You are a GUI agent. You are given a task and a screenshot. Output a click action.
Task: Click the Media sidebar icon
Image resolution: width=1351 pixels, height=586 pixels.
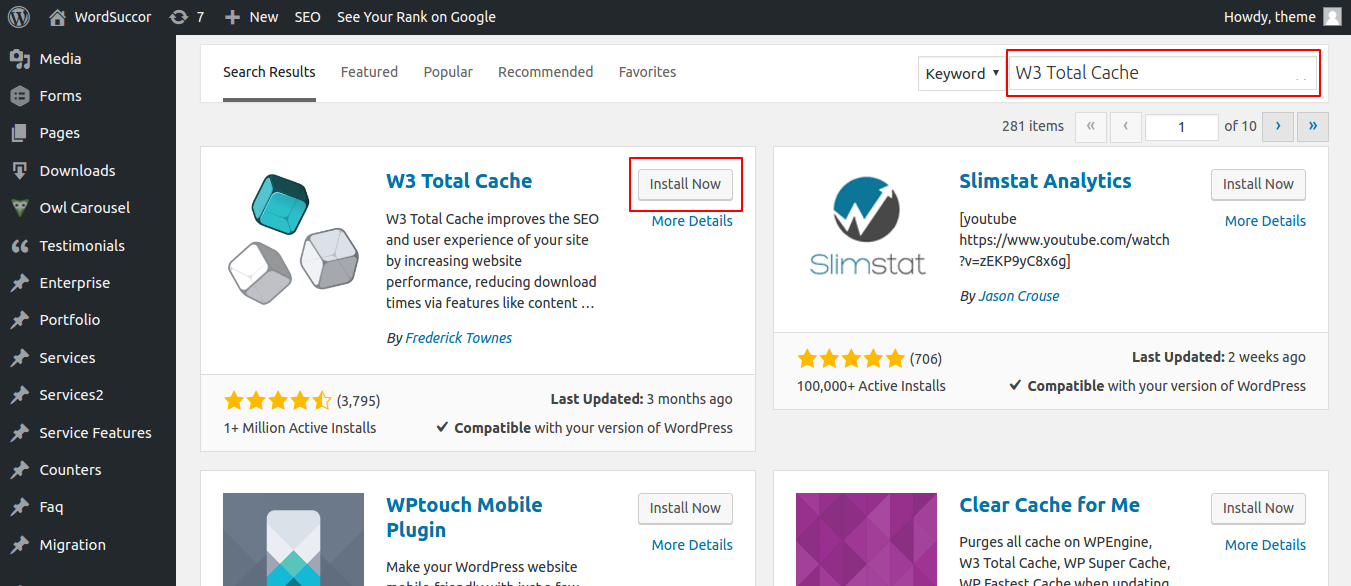click(x=19, y=59)
